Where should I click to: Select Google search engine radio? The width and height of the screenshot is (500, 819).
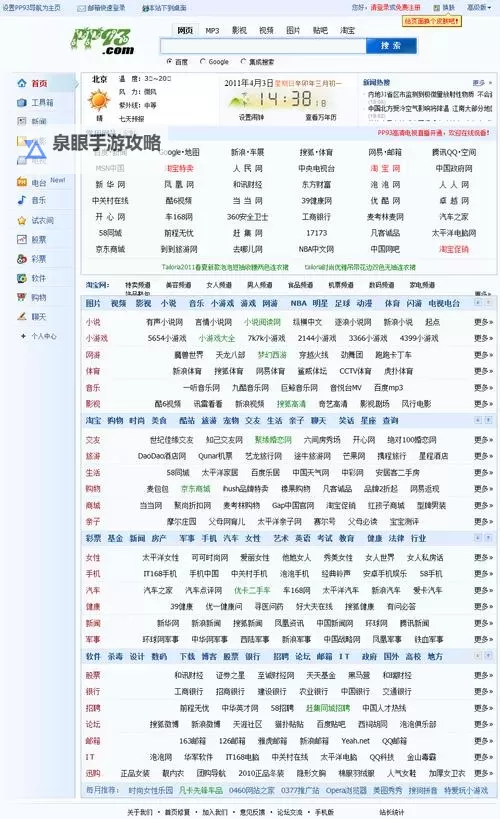click(203, 61)
